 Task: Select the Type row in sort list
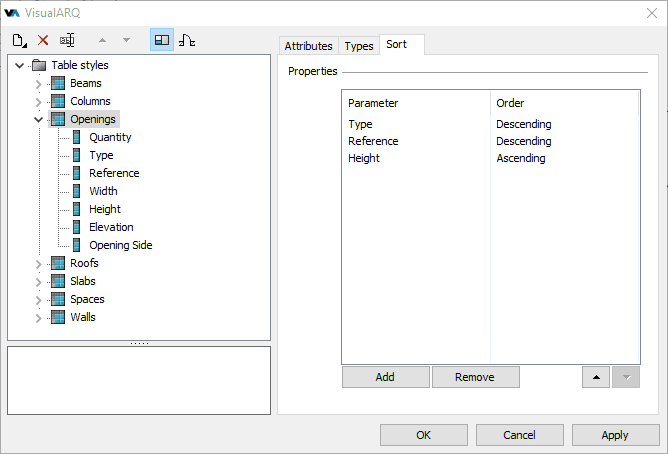coord(491,124)
